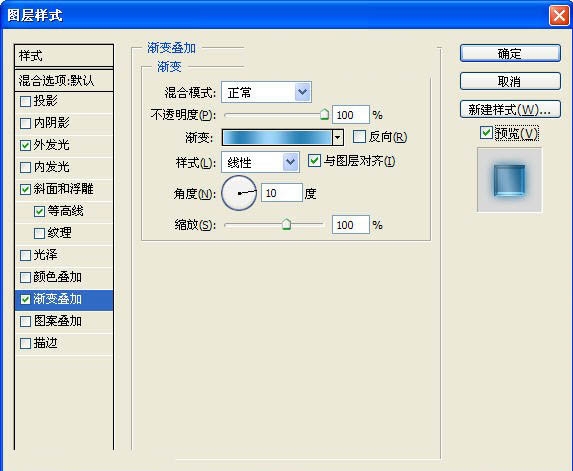Enable the 图案叠加 pattern overlay checkbox
573x471 pixels.
click(25, 322)
